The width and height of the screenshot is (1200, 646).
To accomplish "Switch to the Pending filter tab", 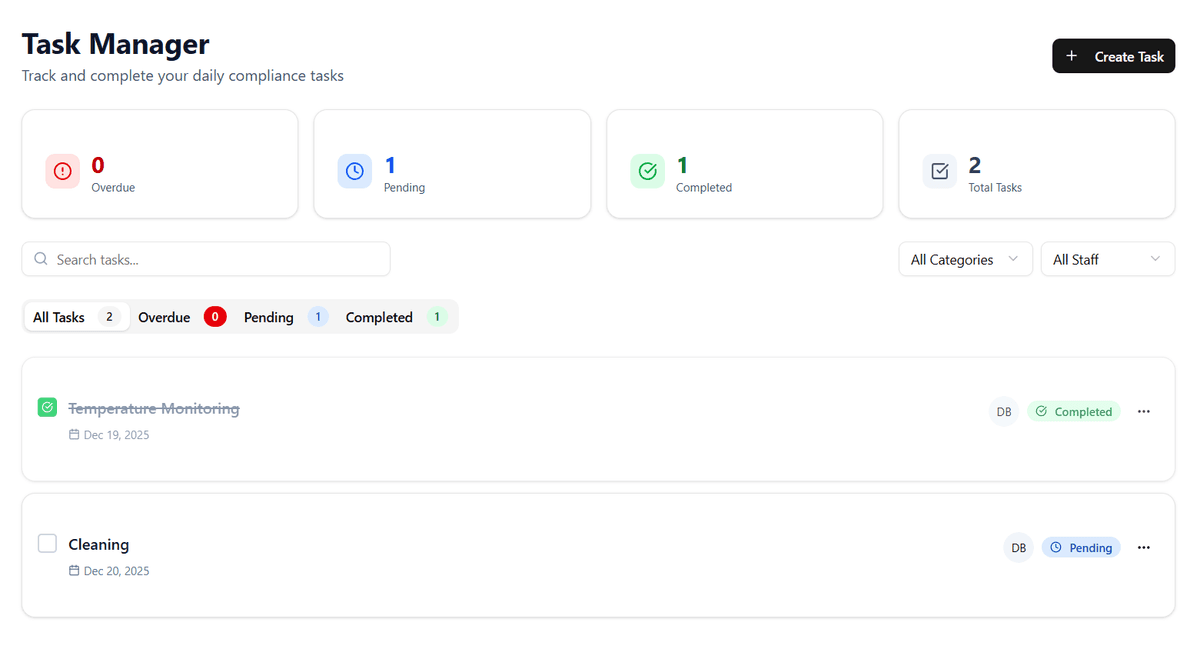I will point(268,317).
